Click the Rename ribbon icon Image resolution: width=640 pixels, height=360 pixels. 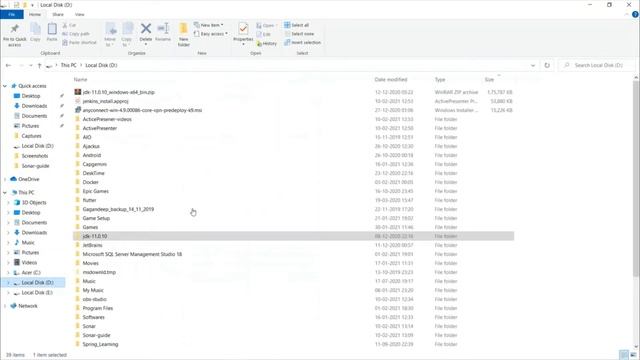pyautogui.click(x=163, y=29)
